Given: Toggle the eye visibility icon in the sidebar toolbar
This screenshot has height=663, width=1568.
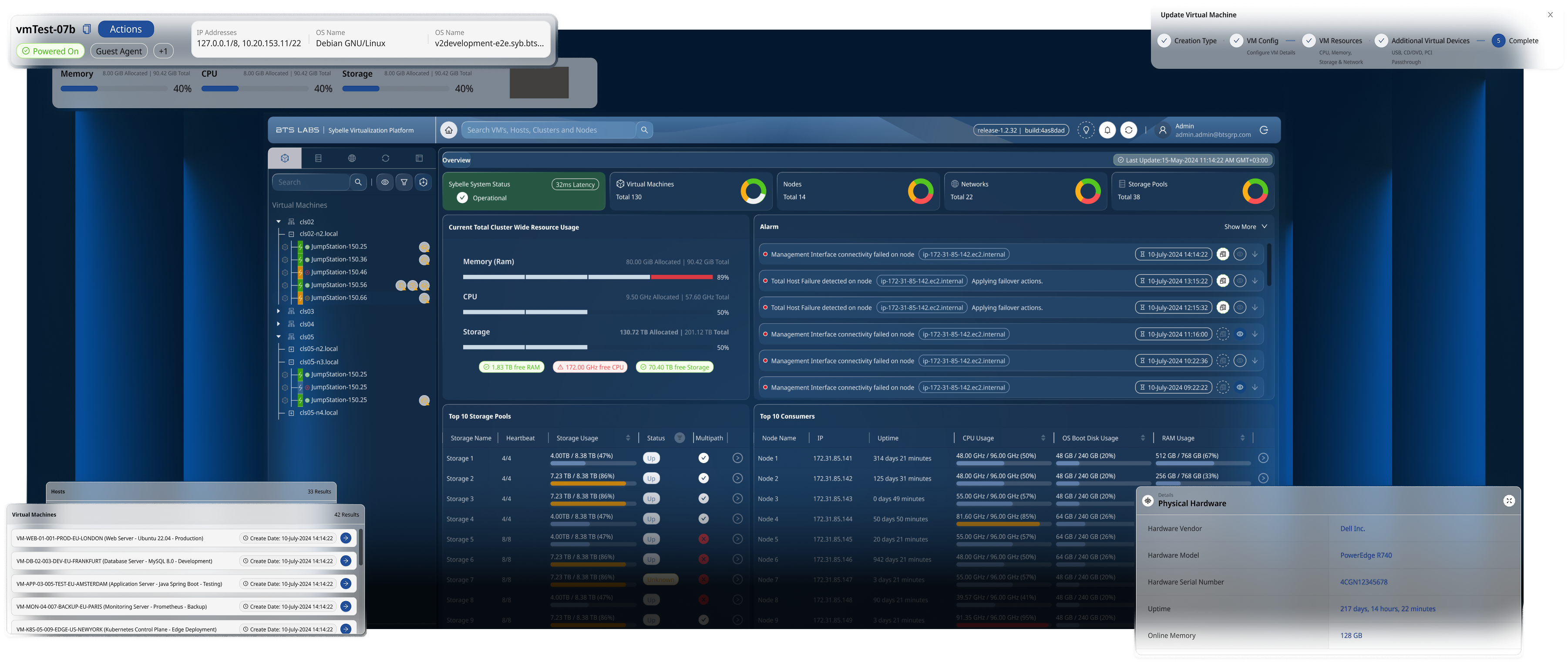Looking at the screenshot, I should point(385,182).
